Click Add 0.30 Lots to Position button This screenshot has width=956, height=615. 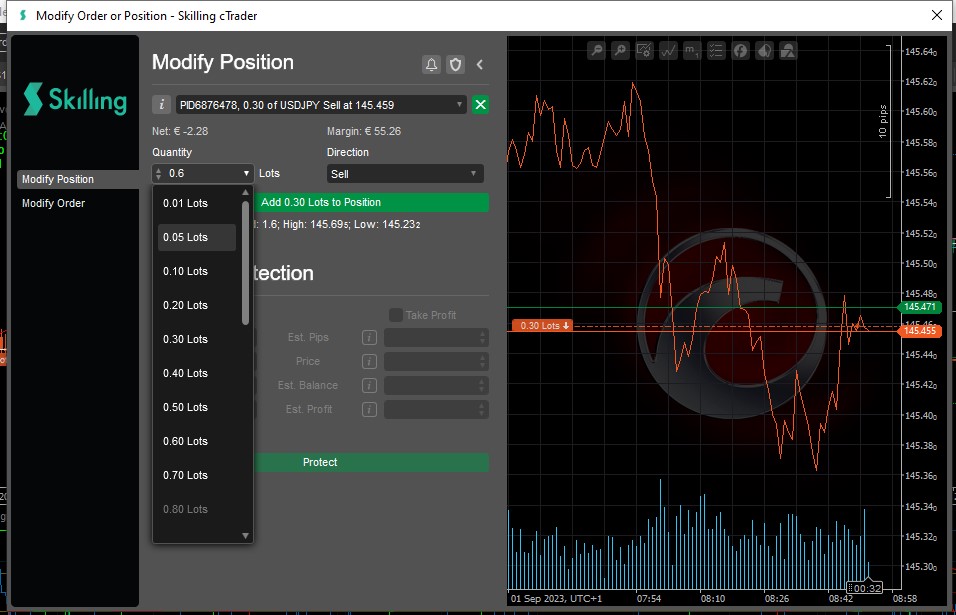371,202
